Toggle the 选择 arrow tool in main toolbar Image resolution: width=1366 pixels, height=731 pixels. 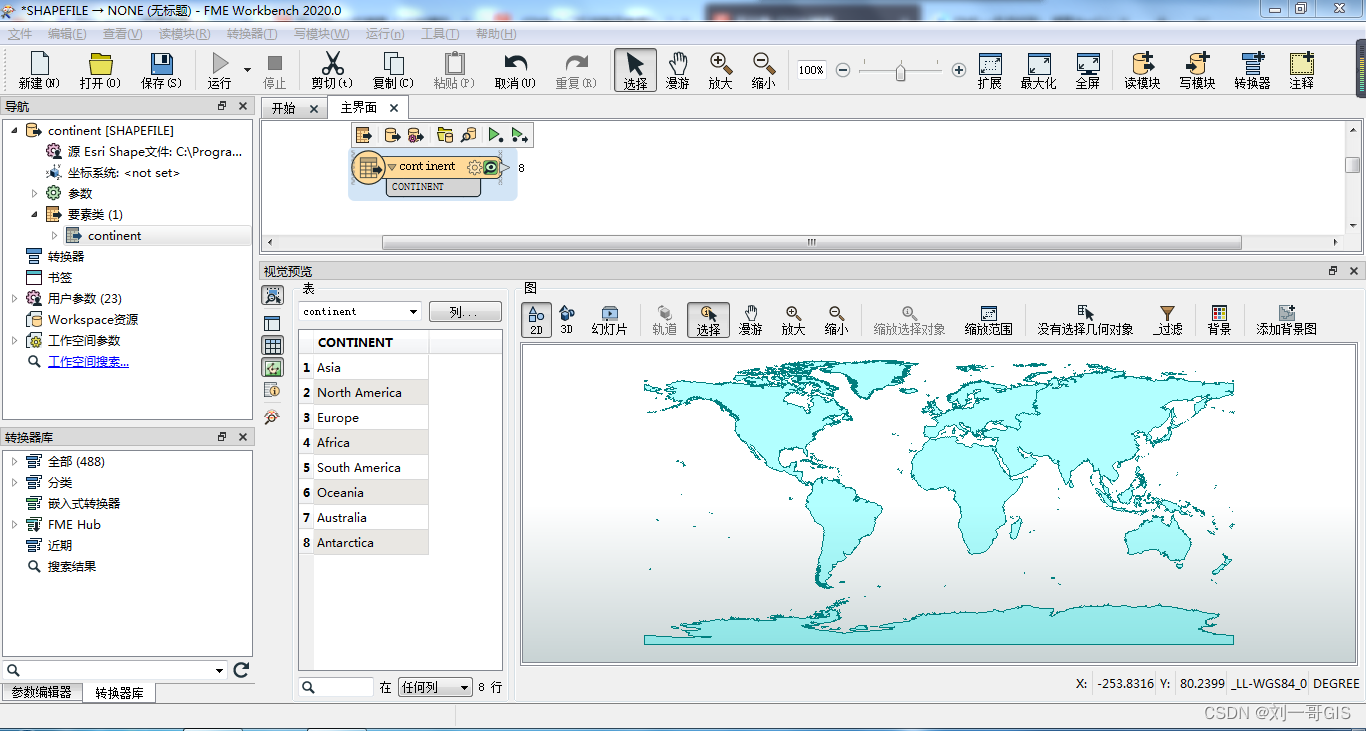635,70
